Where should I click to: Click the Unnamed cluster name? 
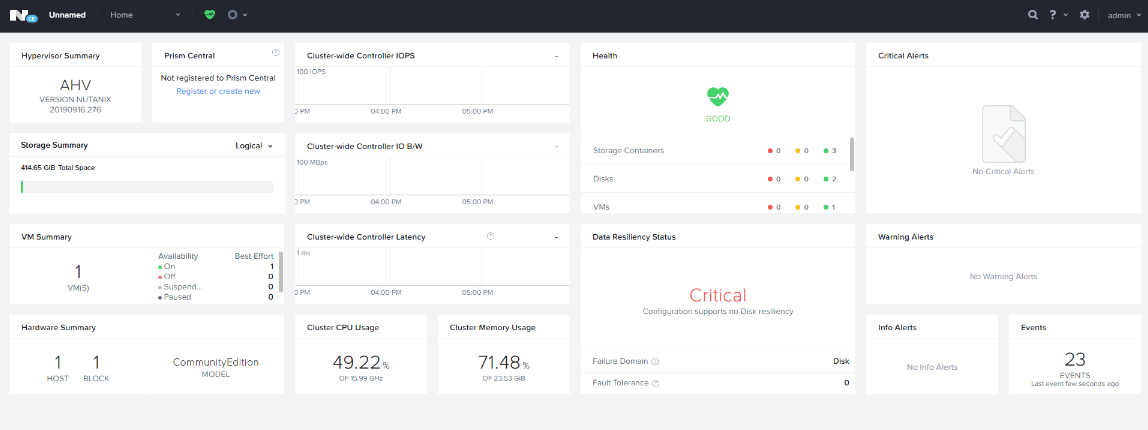pos(67,15)
